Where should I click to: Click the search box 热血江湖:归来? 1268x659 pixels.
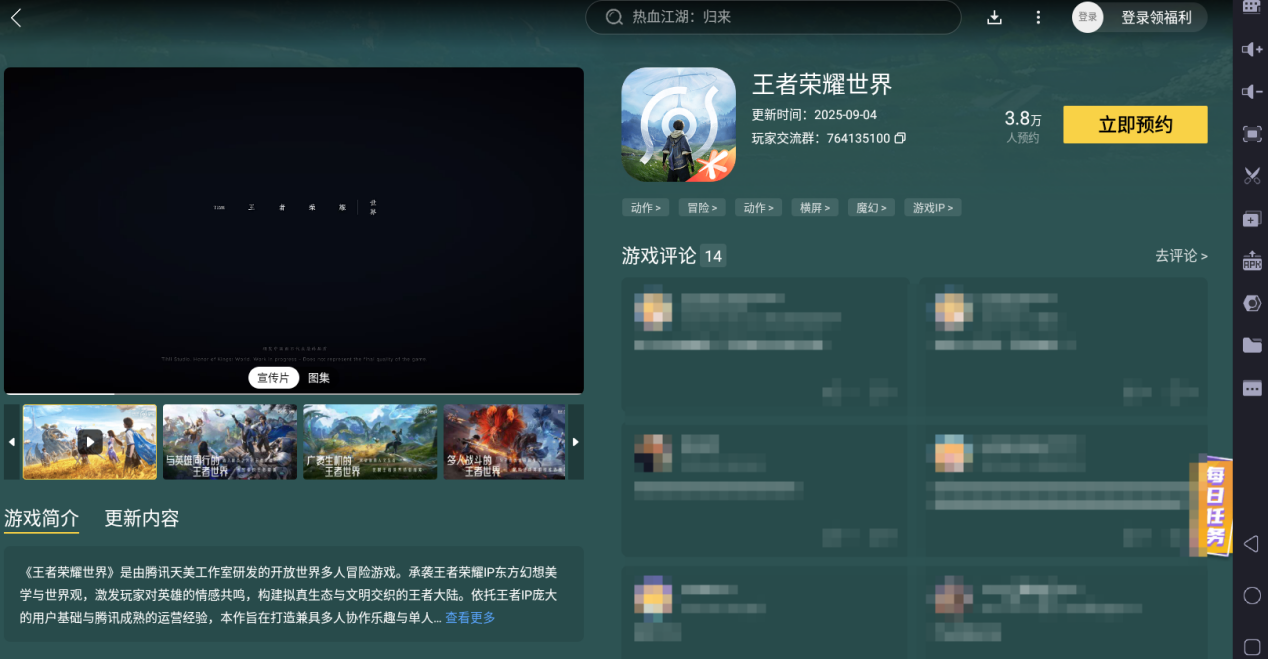772,17
